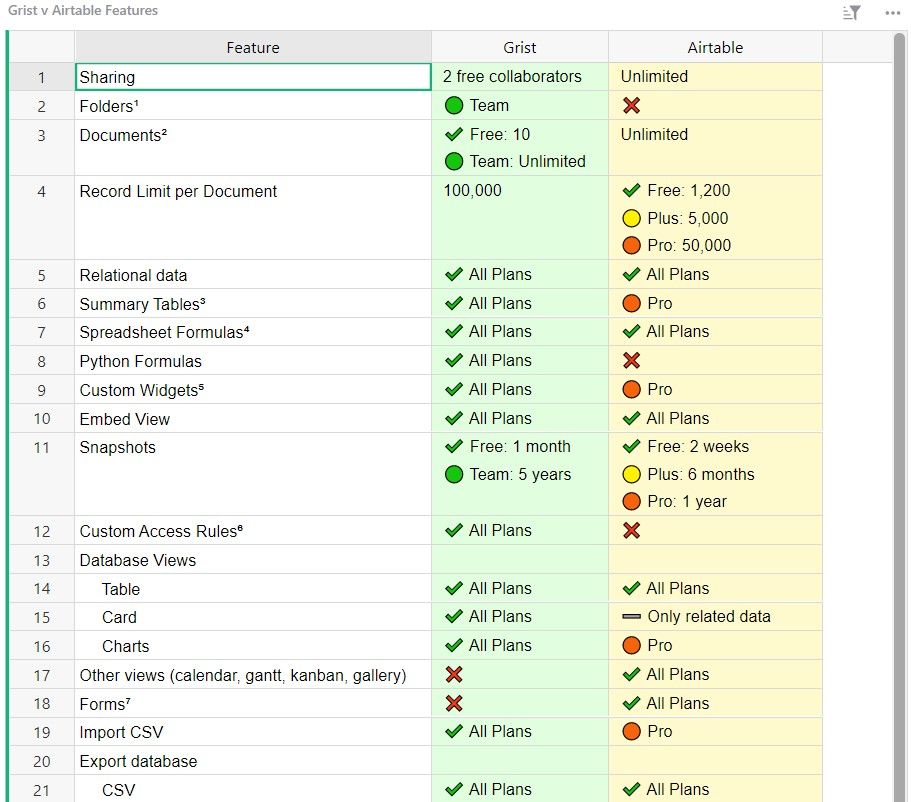The image size is (911, 802).
Task: Click the Grist checkmark in the Card row
Action: (454, 616)
